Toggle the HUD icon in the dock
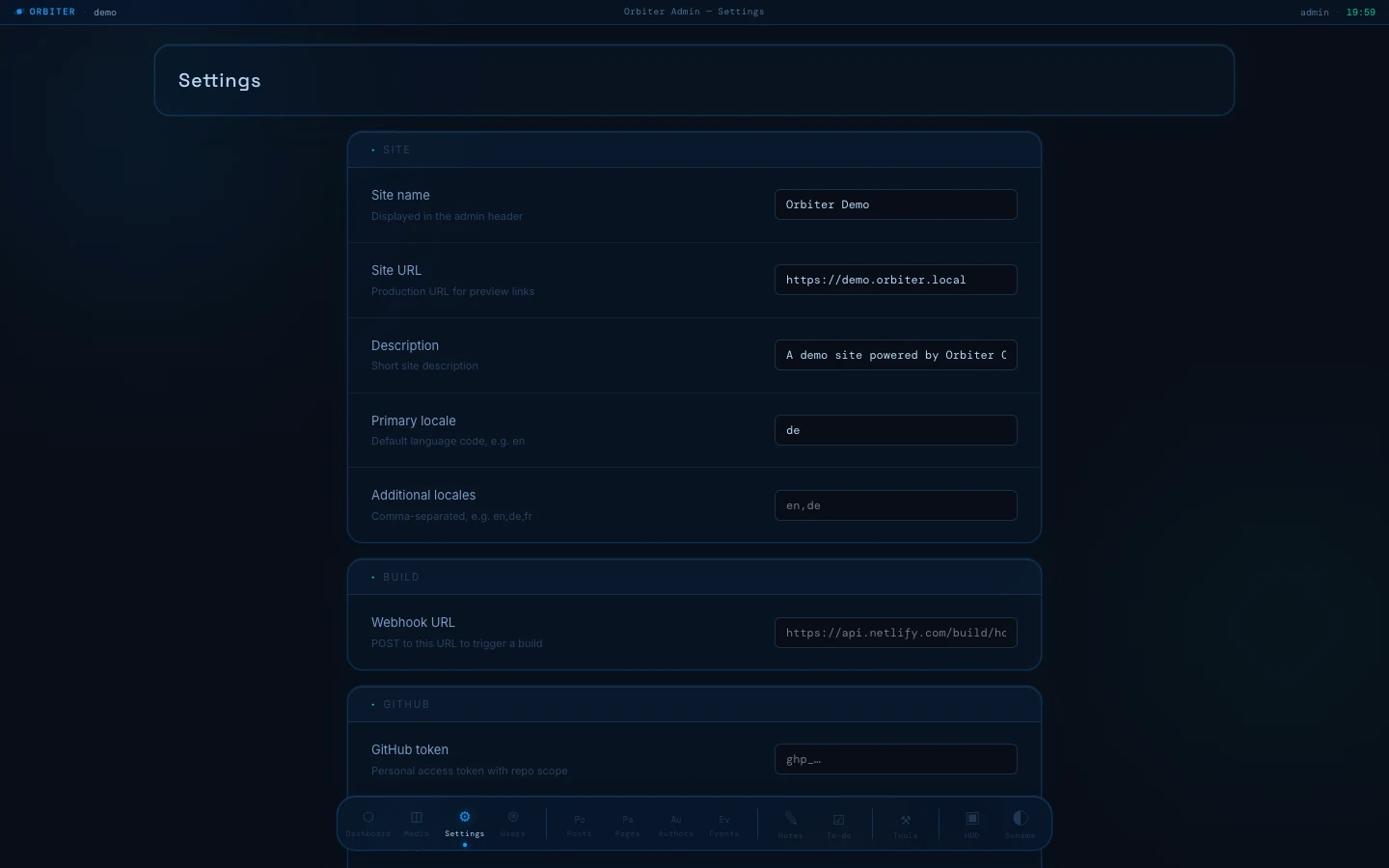The width and height of the screenshot is (1389, 868). pos(972,825)
